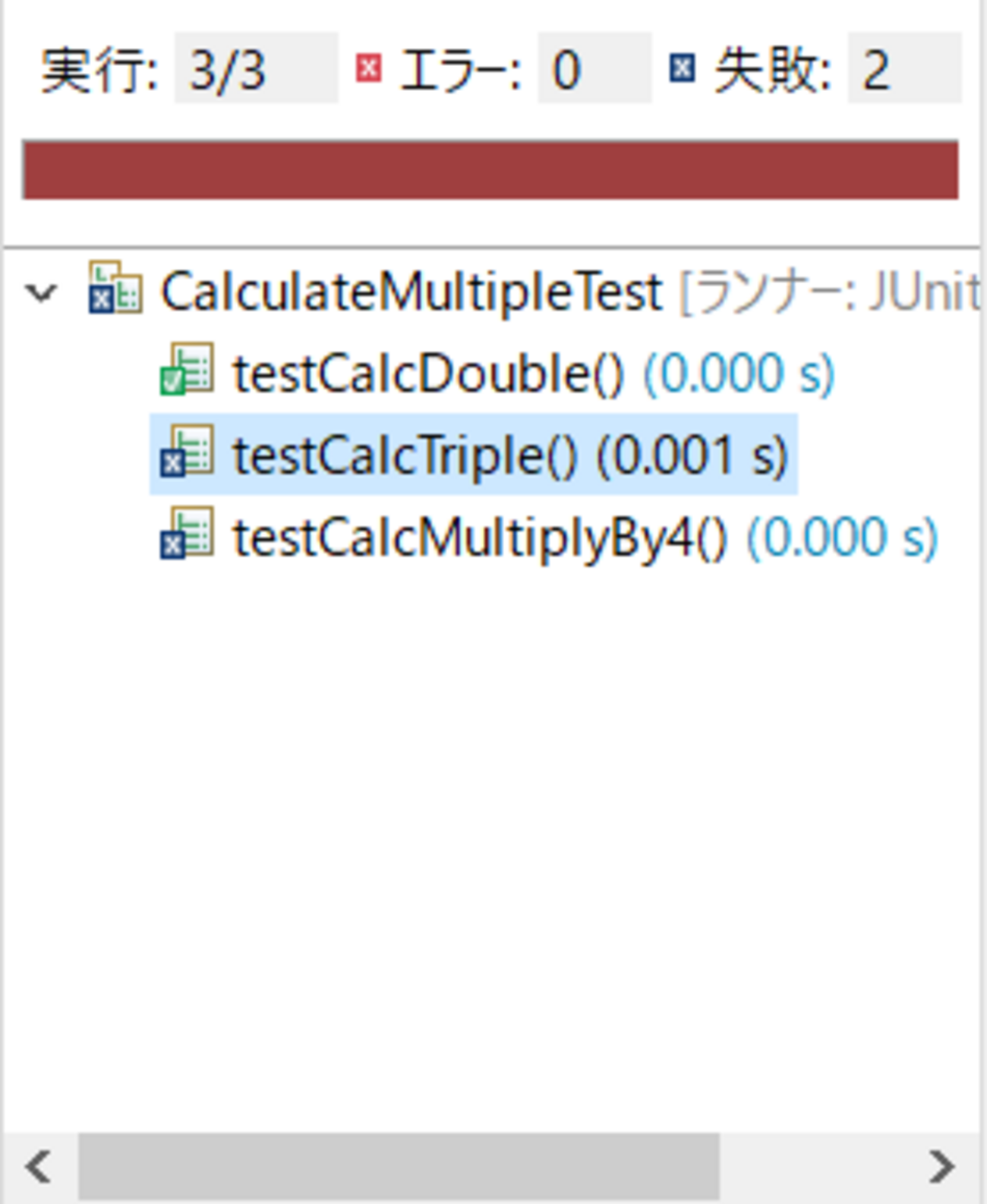Screen dimensions: 987x1204
Task: Click the passed test icon beside testCalcDouble()
Action: click(x=186, y=369)
